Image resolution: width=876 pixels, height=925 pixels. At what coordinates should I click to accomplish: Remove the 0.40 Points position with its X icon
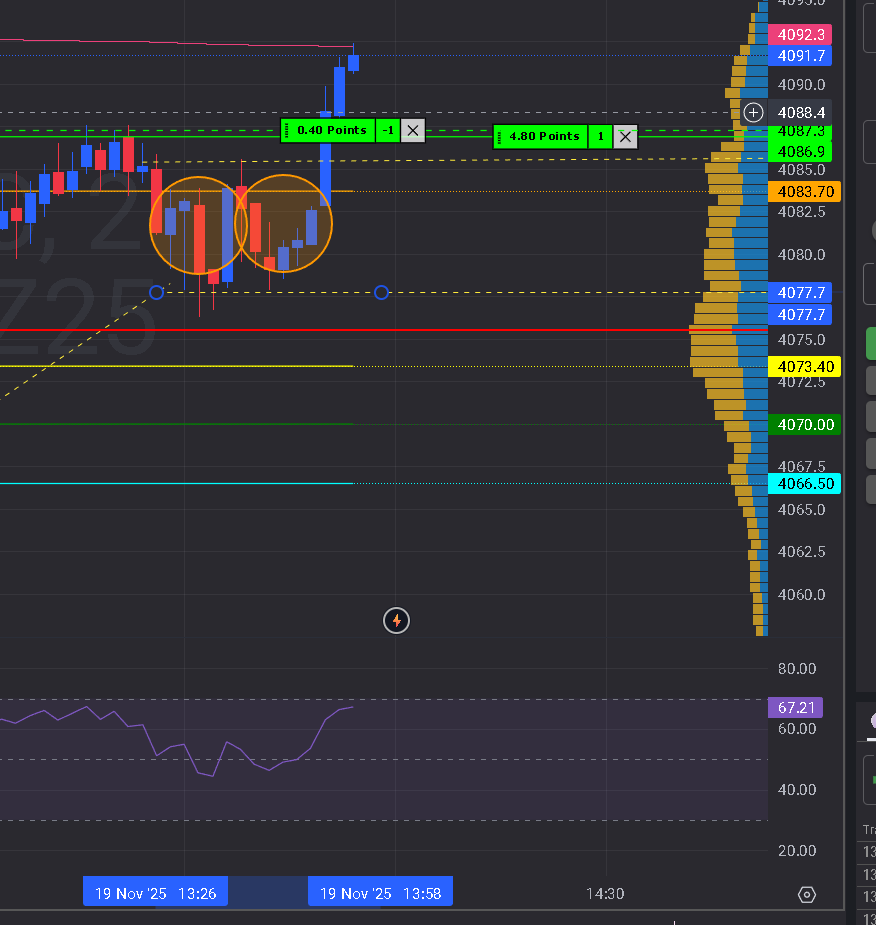412,130
